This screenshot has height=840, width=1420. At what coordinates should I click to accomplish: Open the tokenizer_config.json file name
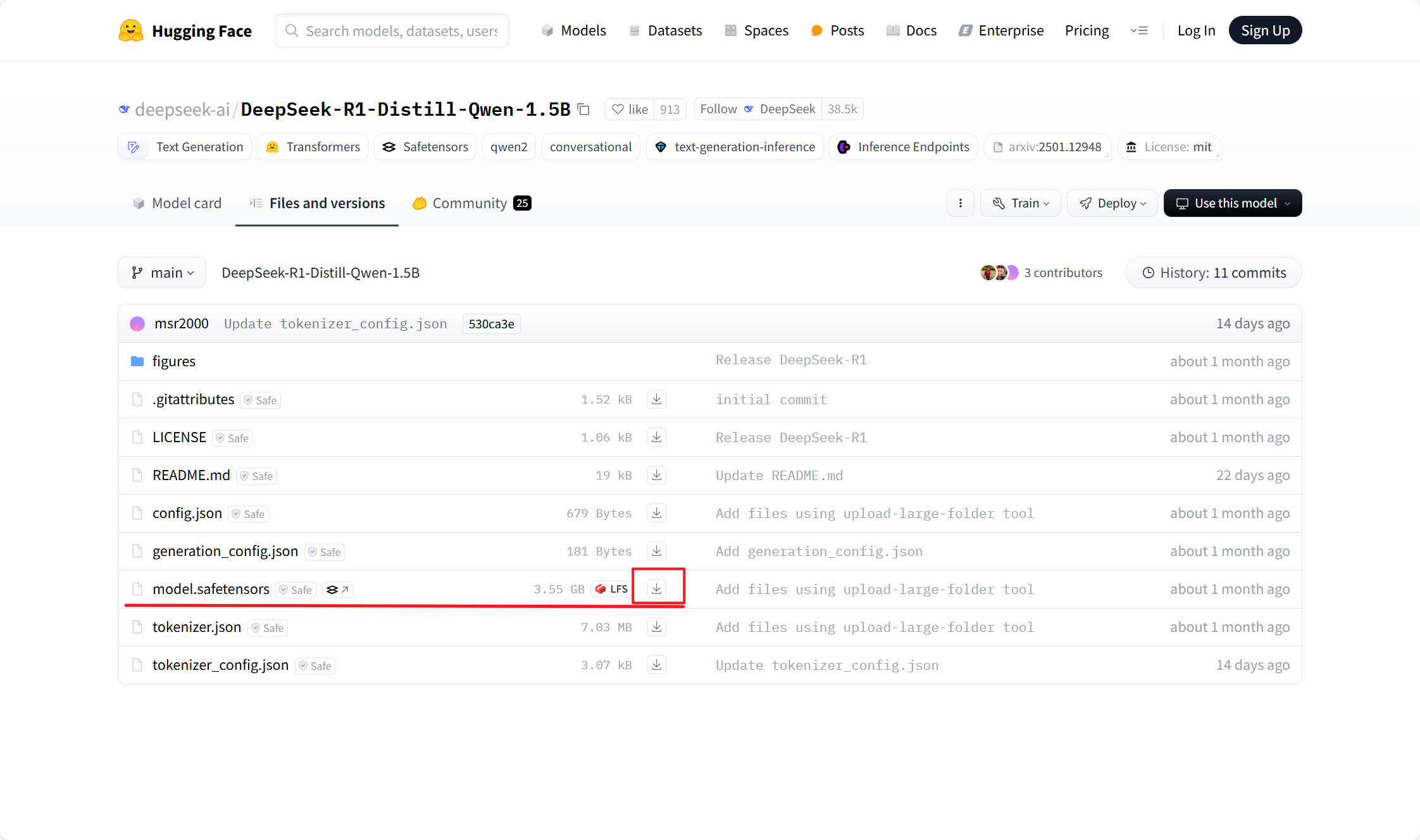coord(220,665)
